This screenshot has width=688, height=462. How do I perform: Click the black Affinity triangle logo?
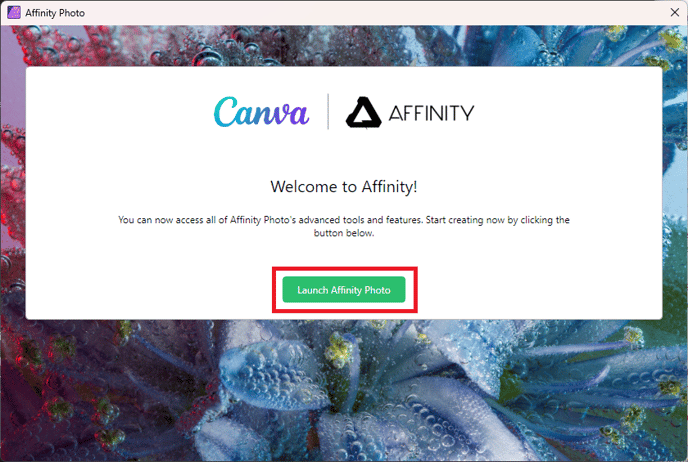tap(363, 112)
